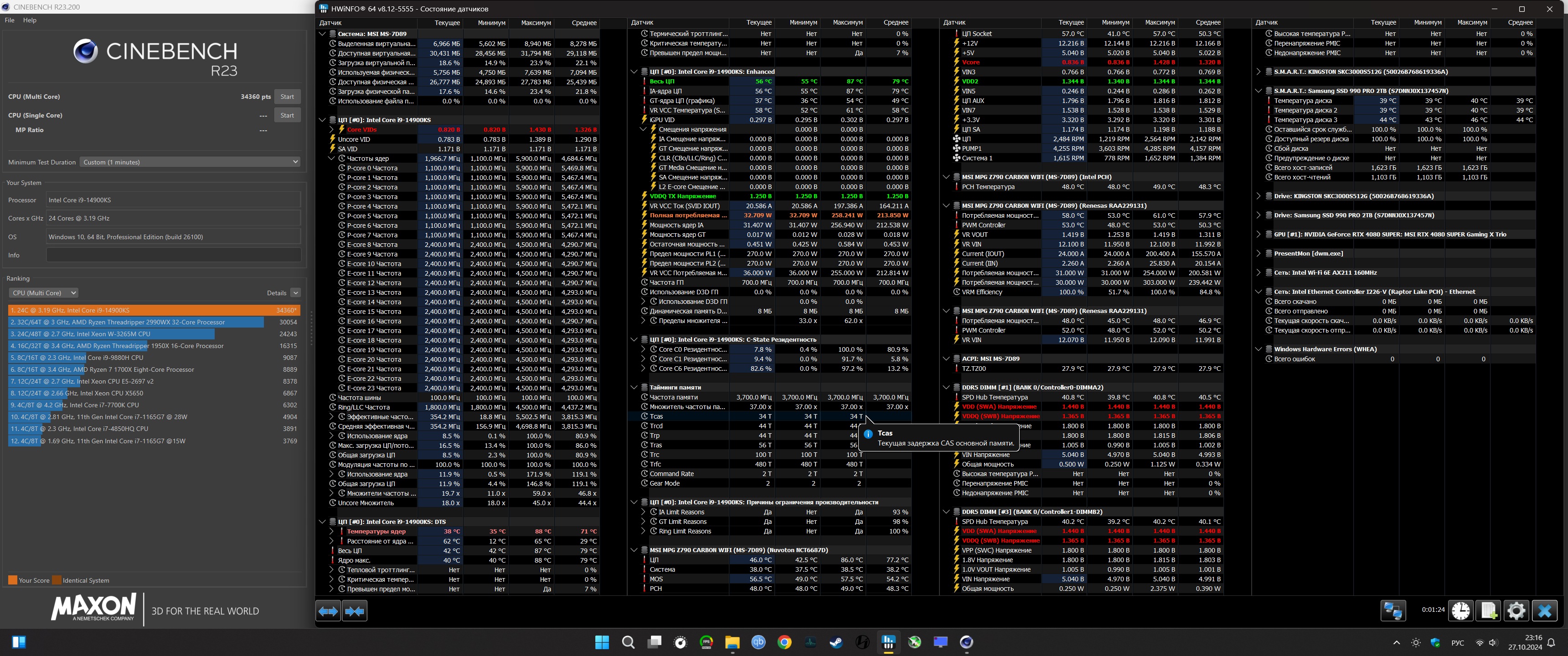
Task: Open Minimum Test Duration dropdown
Action: [191, 162]
